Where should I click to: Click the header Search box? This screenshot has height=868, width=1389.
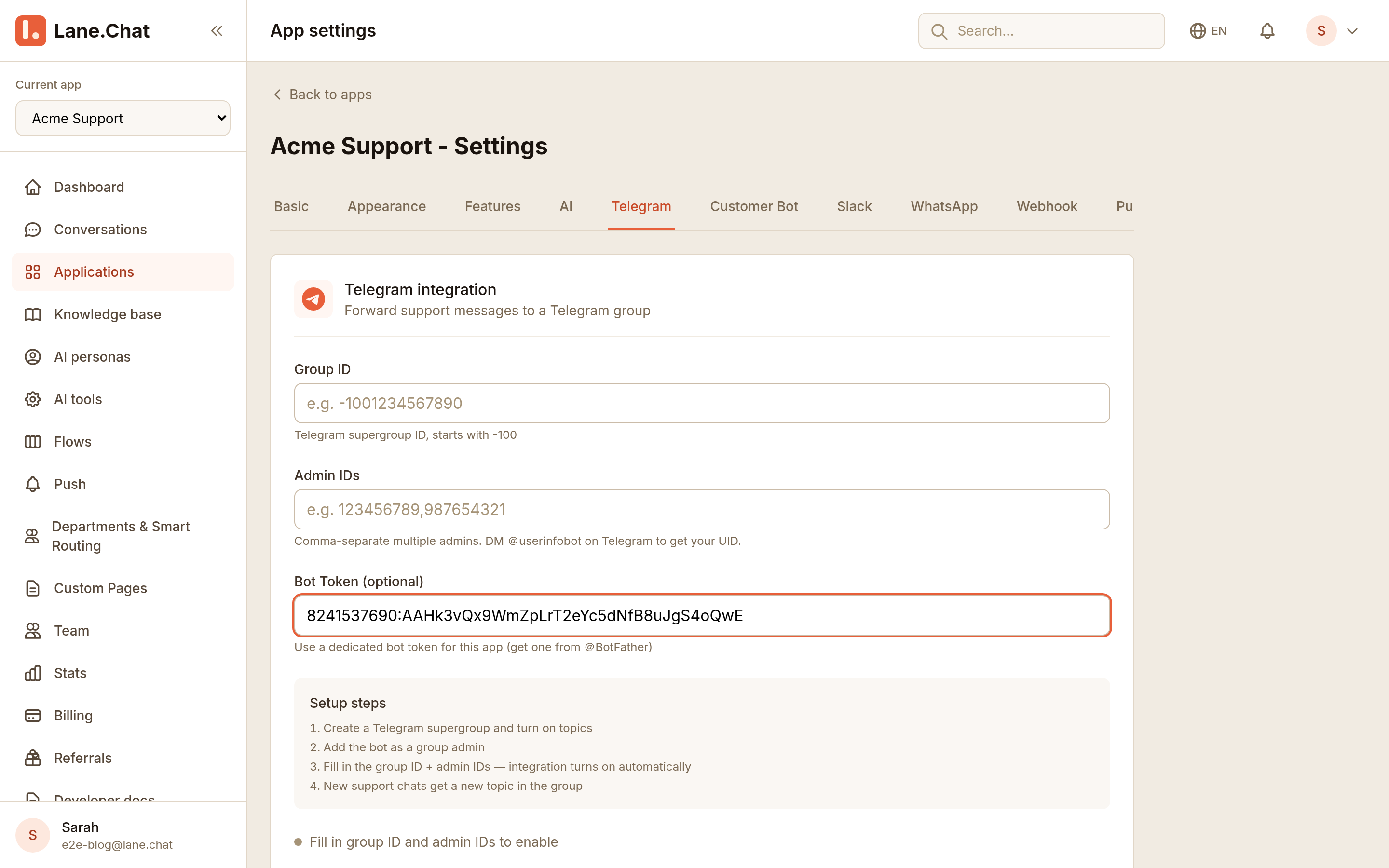coord(1041,31)
